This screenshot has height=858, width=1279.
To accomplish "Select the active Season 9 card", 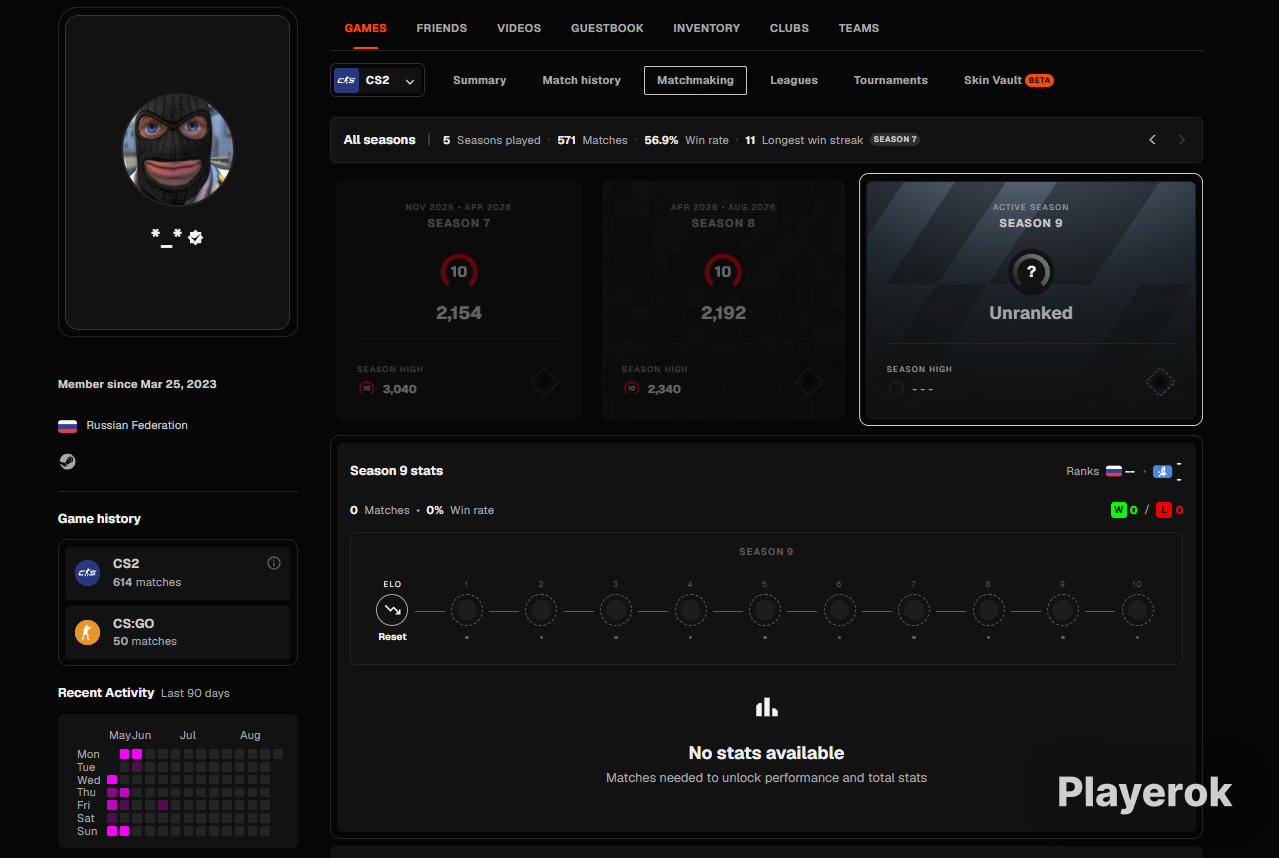I will click(x=1031, y=300).
